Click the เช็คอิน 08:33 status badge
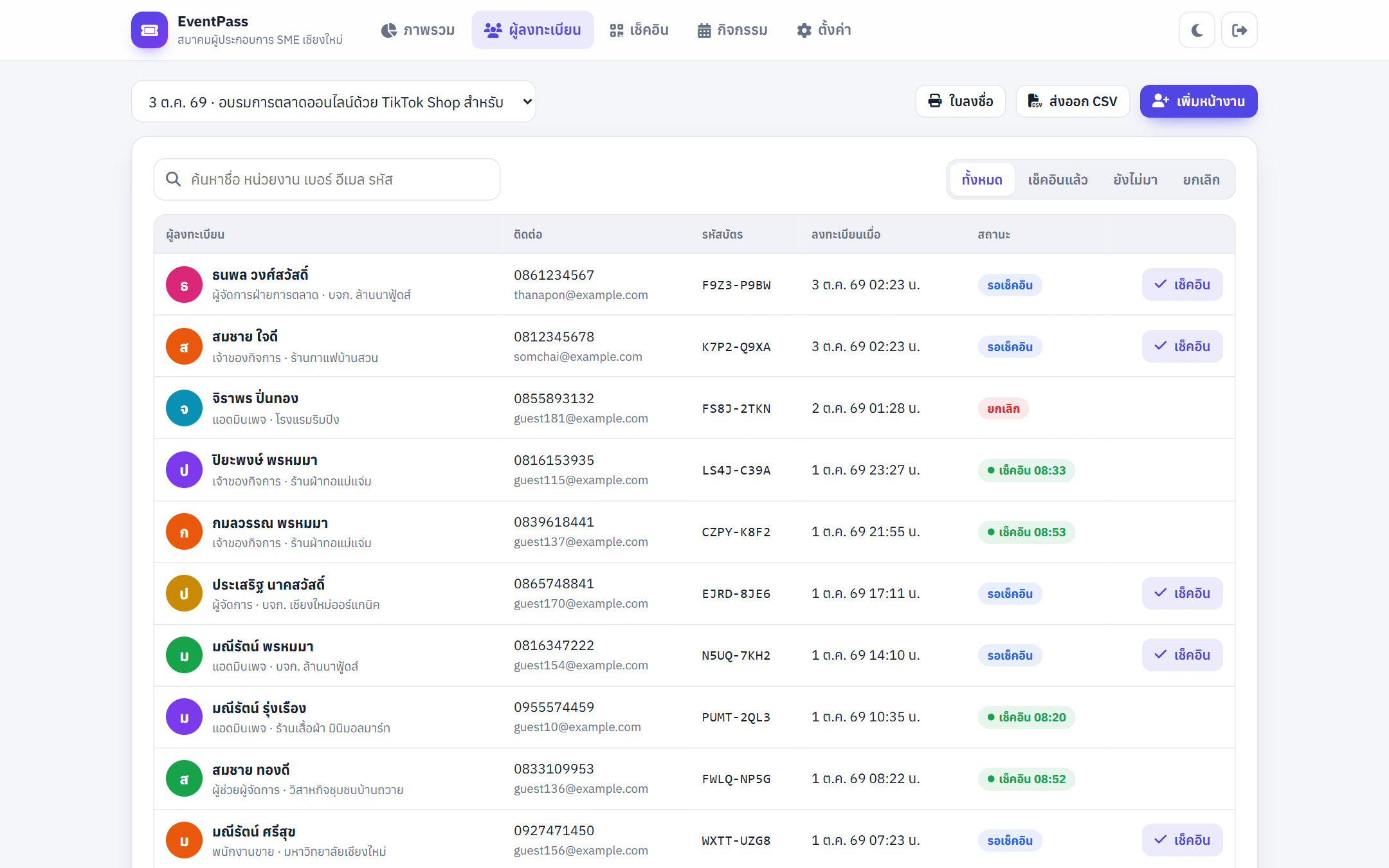Image resolution: width=1389 pixels, height=868 pixels. (1027, 470)
